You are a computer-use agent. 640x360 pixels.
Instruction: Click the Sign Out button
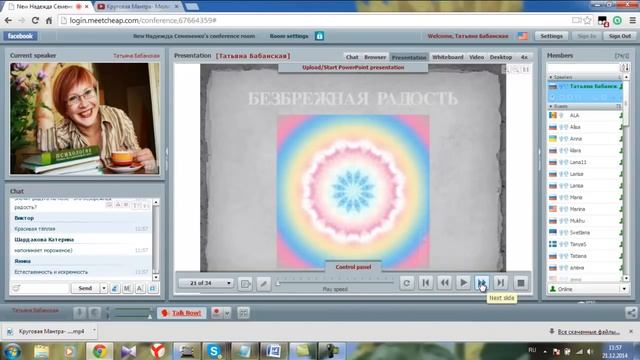620,36
